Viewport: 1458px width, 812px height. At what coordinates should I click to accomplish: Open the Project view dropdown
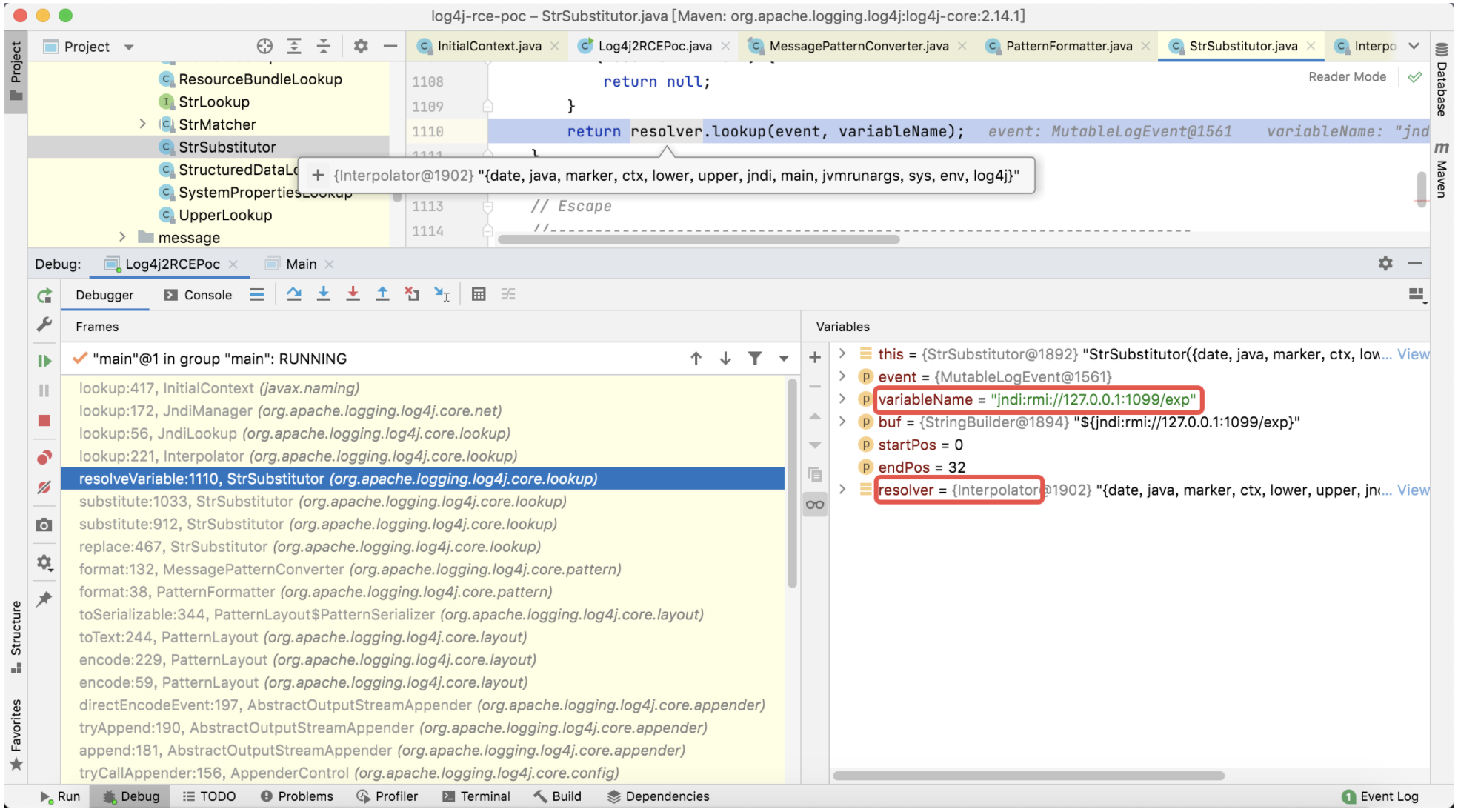[x=129, y=47]
